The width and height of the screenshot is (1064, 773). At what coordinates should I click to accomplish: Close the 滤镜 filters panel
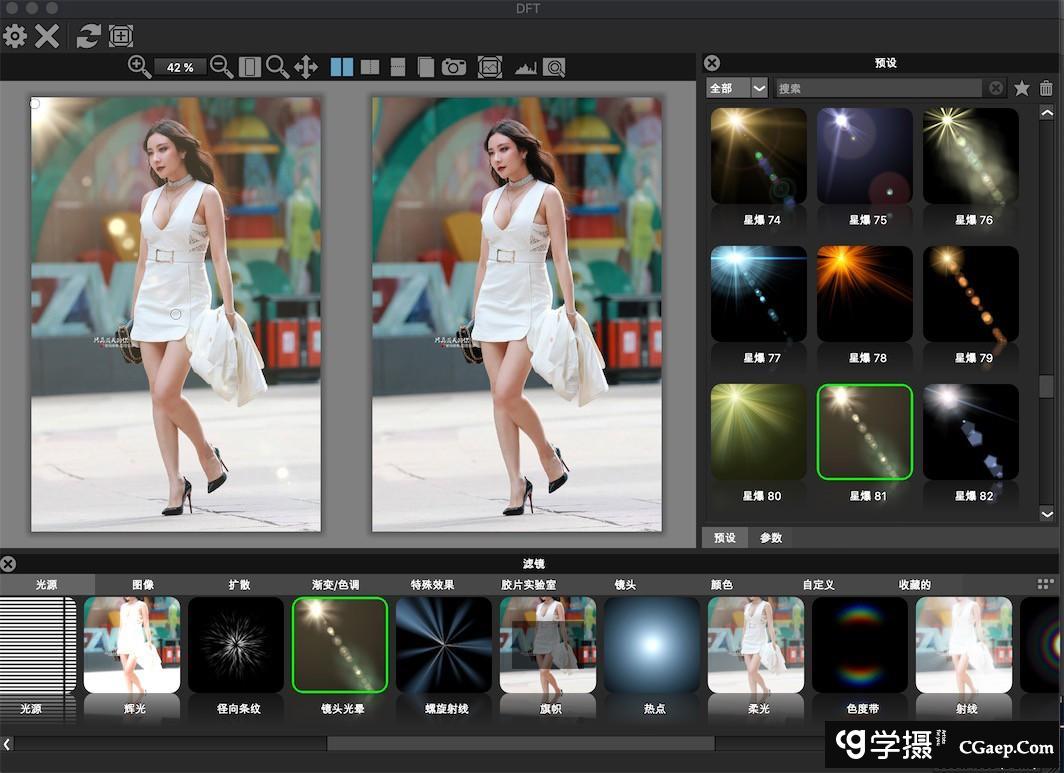(8, 564)
